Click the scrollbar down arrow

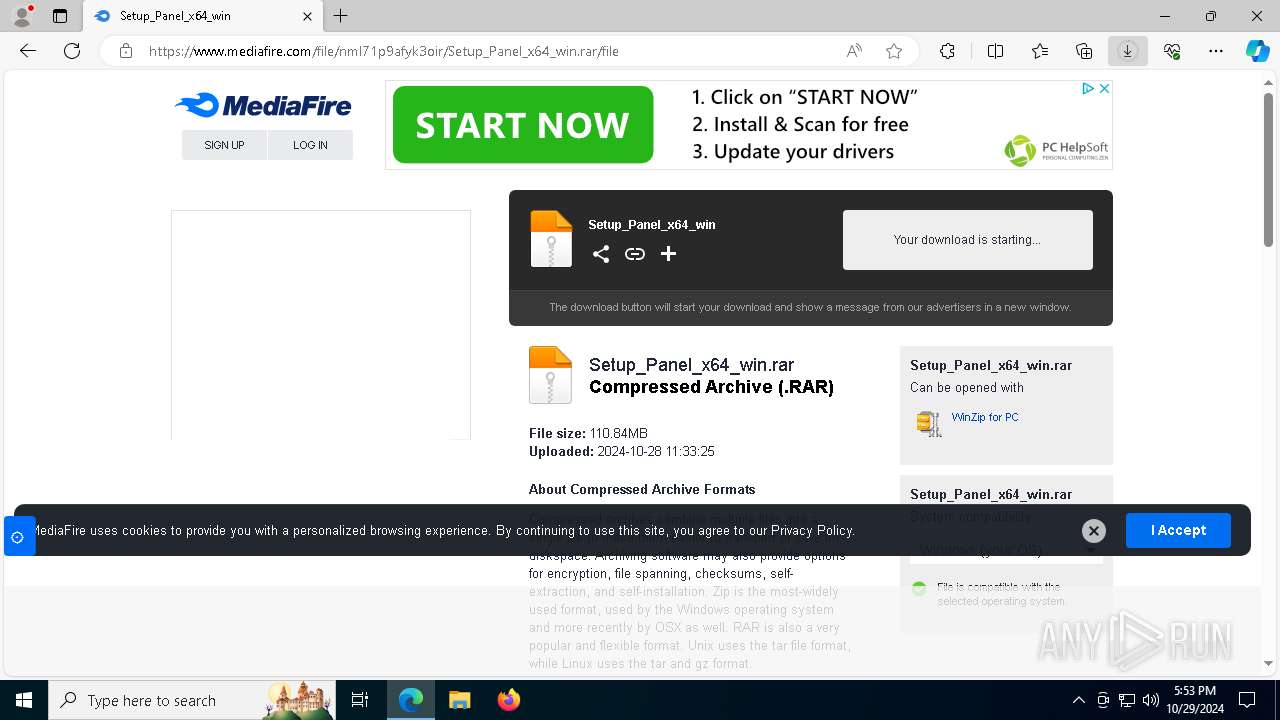click(1268, 663)
